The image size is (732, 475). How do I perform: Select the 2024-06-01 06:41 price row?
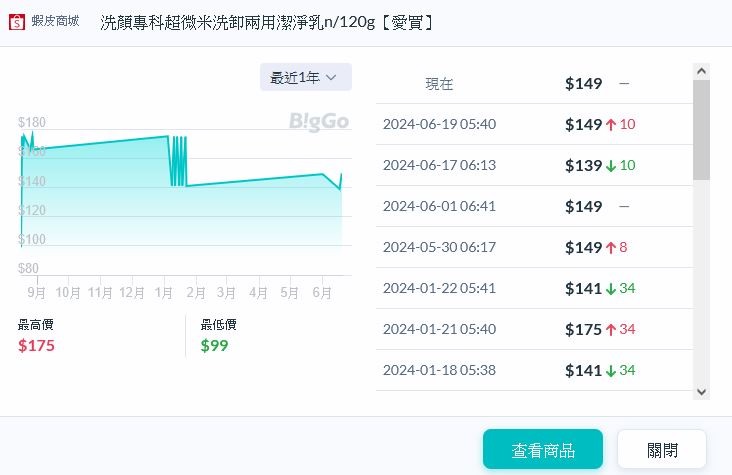point(534,206)
